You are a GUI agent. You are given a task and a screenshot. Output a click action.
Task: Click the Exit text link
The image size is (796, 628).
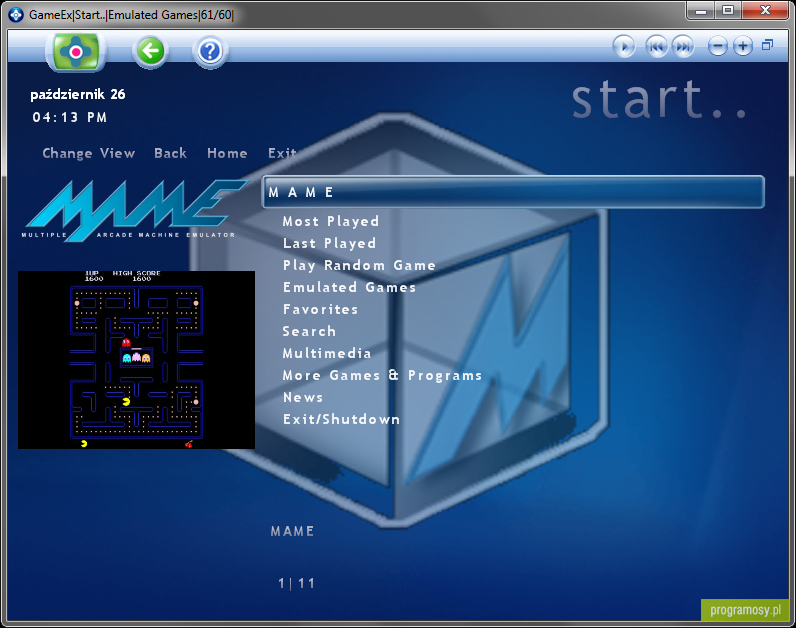click(x=282, y=153)
